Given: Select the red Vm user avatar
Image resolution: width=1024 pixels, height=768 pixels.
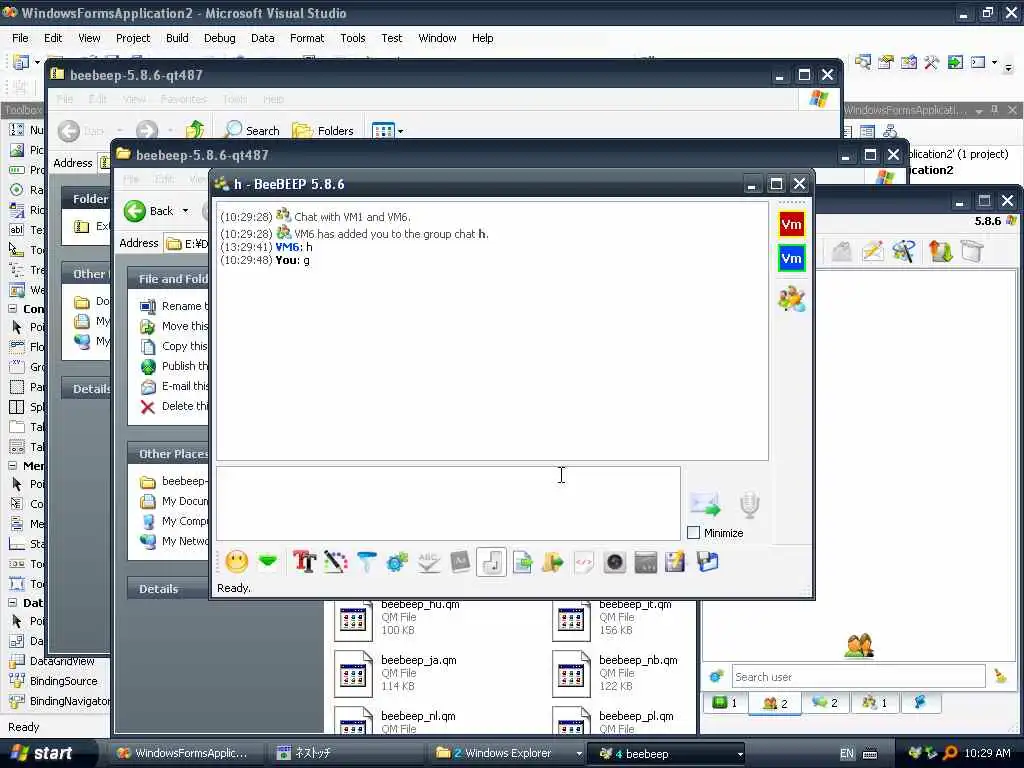Looking at the screenshot, I should [x=792, y=225].
